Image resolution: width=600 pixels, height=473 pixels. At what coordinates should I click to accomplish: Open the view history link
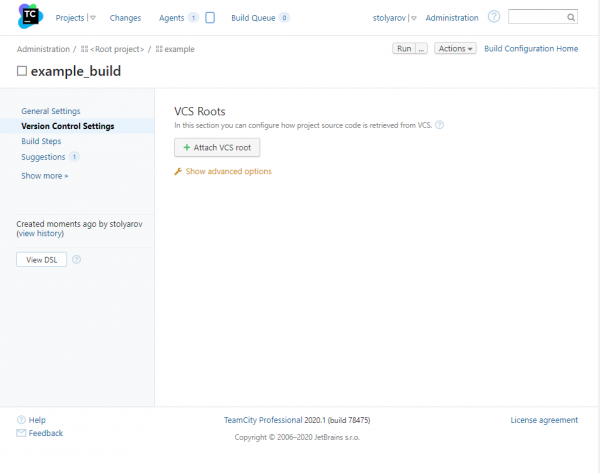pos(40,233)
